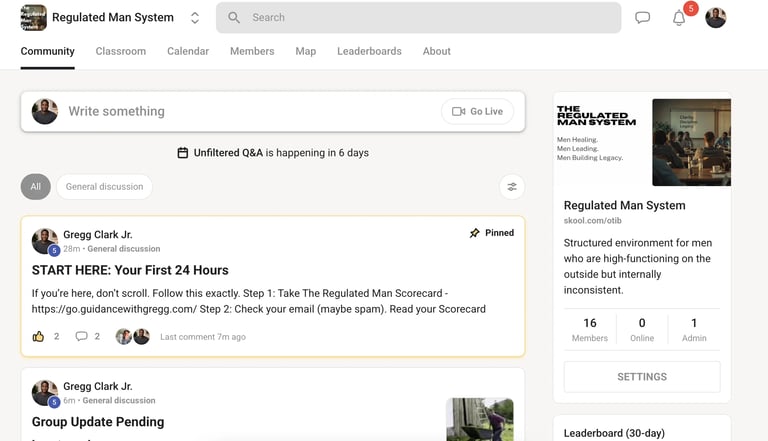Open the About tab
This screenshot has width=768, height=441.
(x=436, y=51)
